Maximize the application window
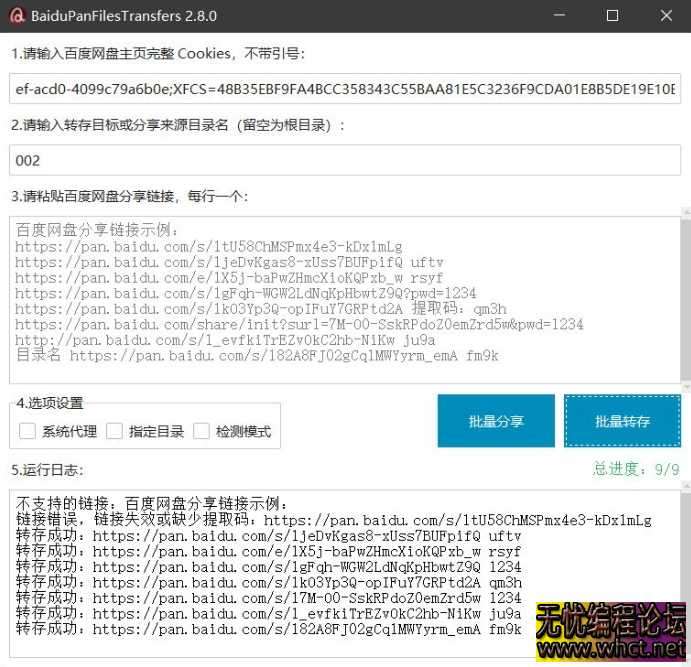691x667 pixels. click(612, 16)
